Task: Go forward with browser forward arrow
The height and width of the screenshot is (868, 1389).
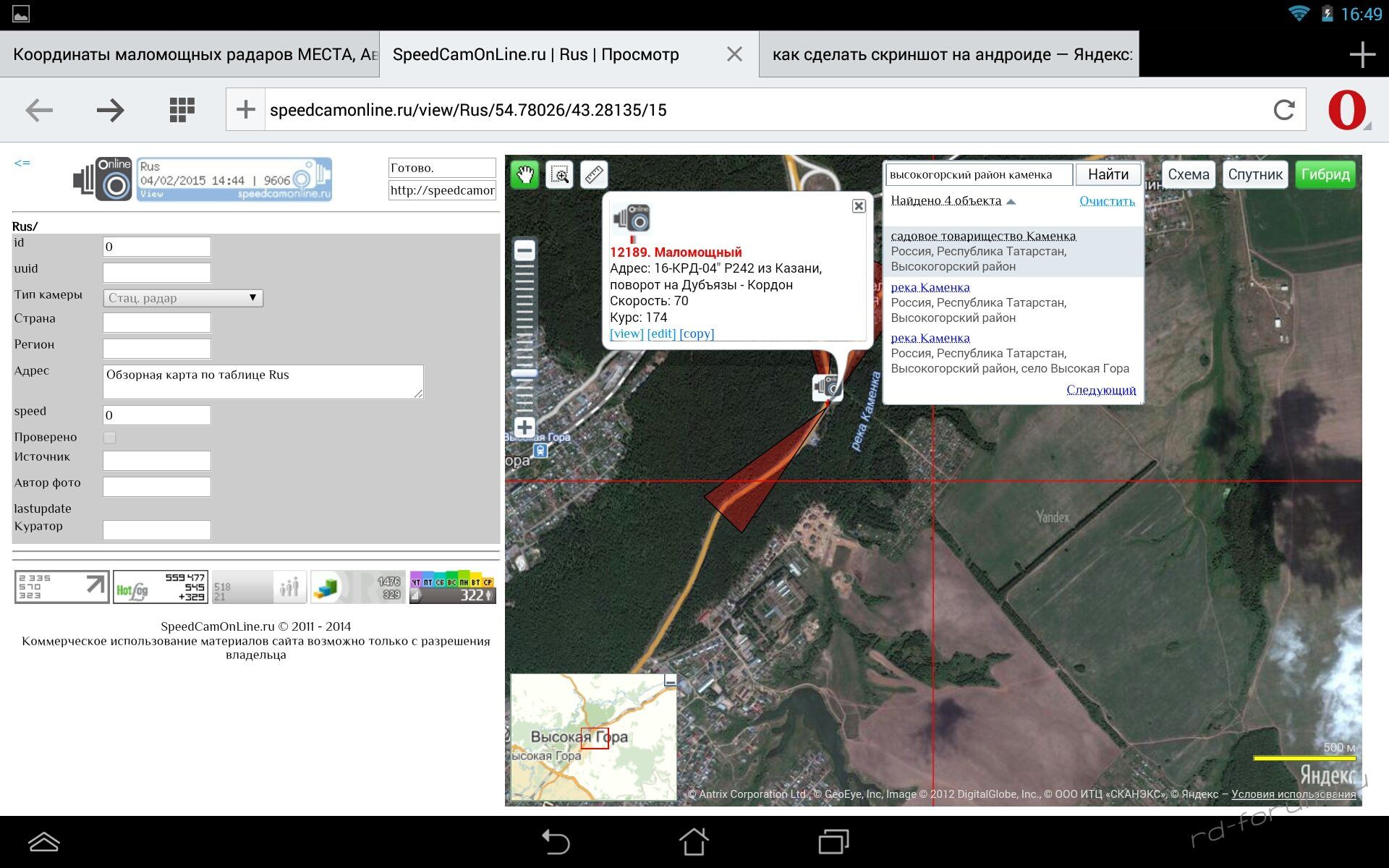Action: [110, 110]
